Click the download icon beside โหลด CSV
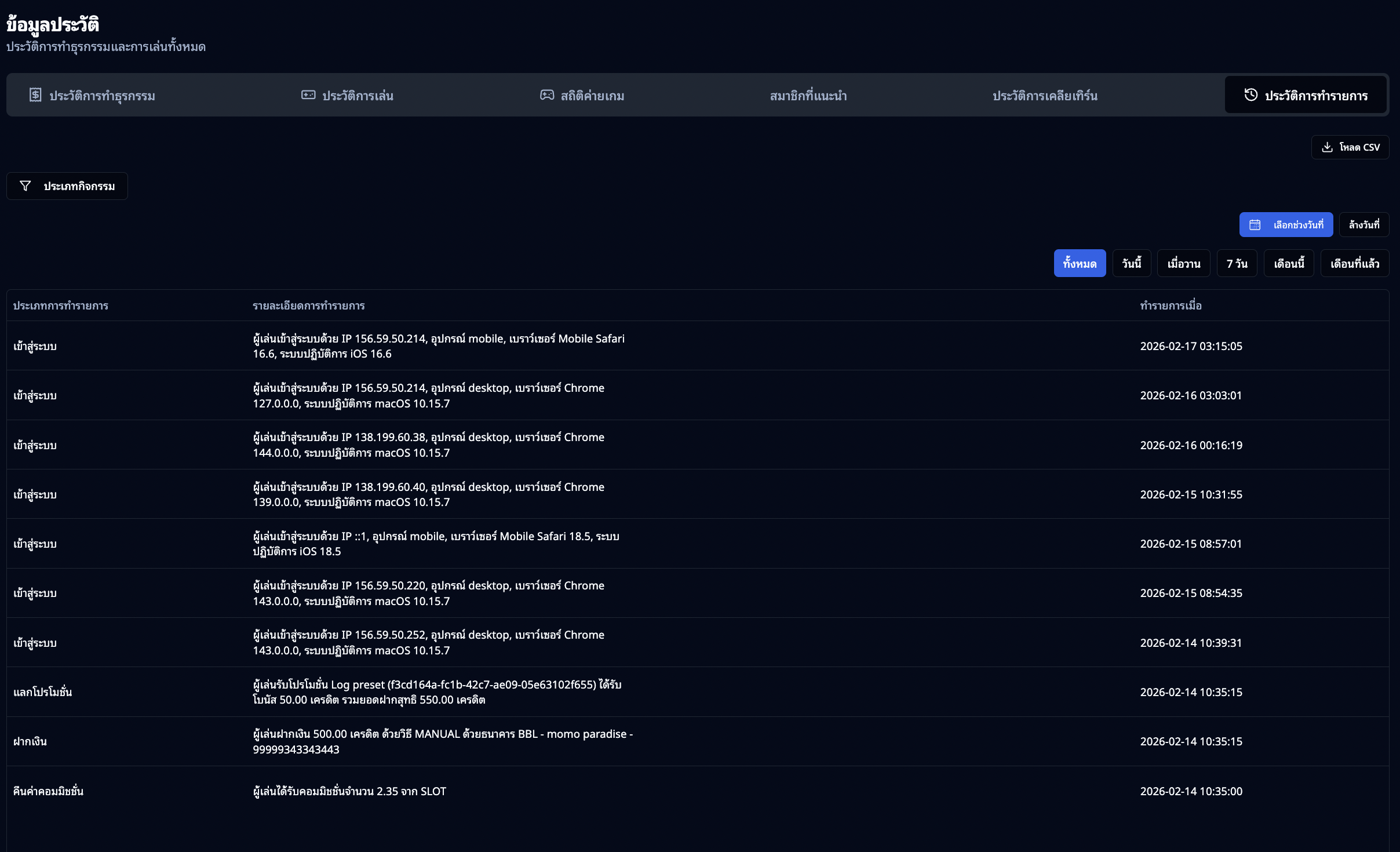This screenshot has width=1400, height=852. point(1327,147)
